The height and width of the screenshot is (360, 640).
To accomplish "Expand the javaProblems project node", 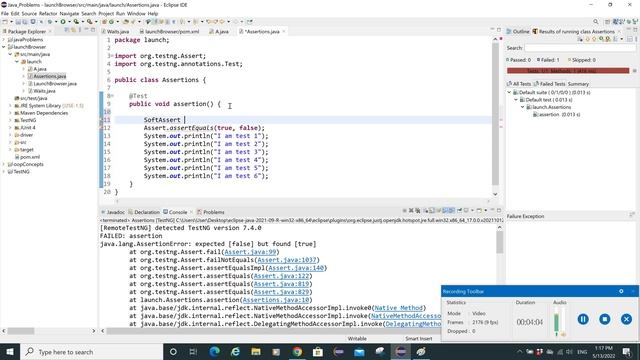I will click(4, 40).
